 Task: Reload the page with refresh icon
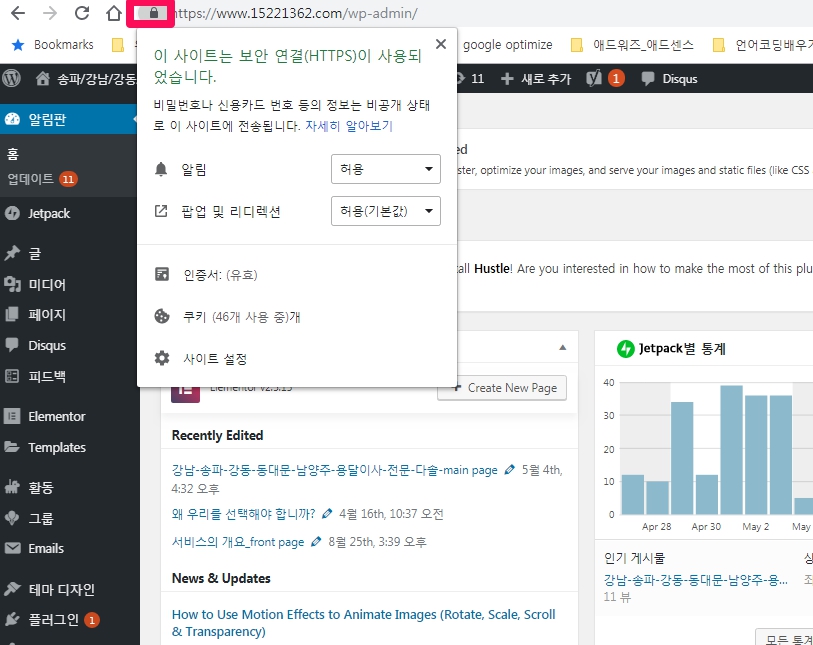point(82,14)
